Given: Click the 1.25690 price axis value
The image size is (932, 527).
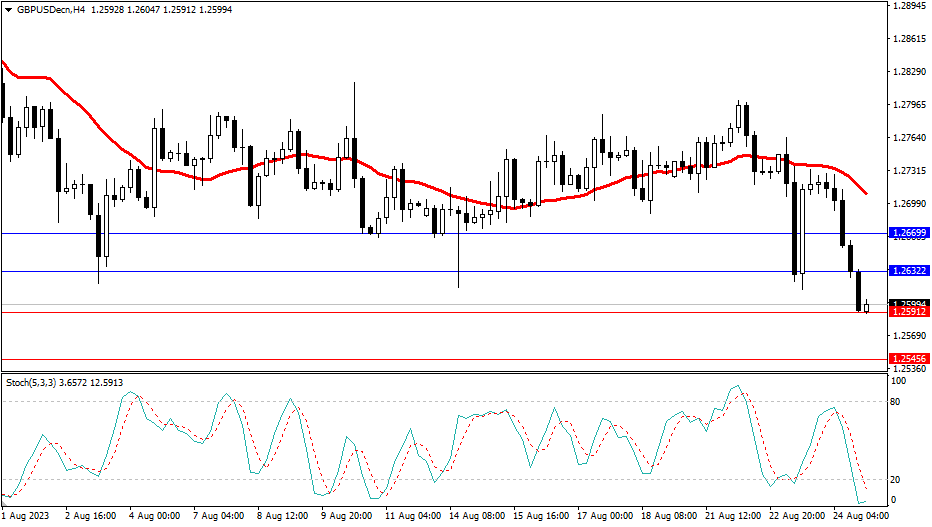Looking at the screenshot, I should pyautogui.click(x=909, y=336).
